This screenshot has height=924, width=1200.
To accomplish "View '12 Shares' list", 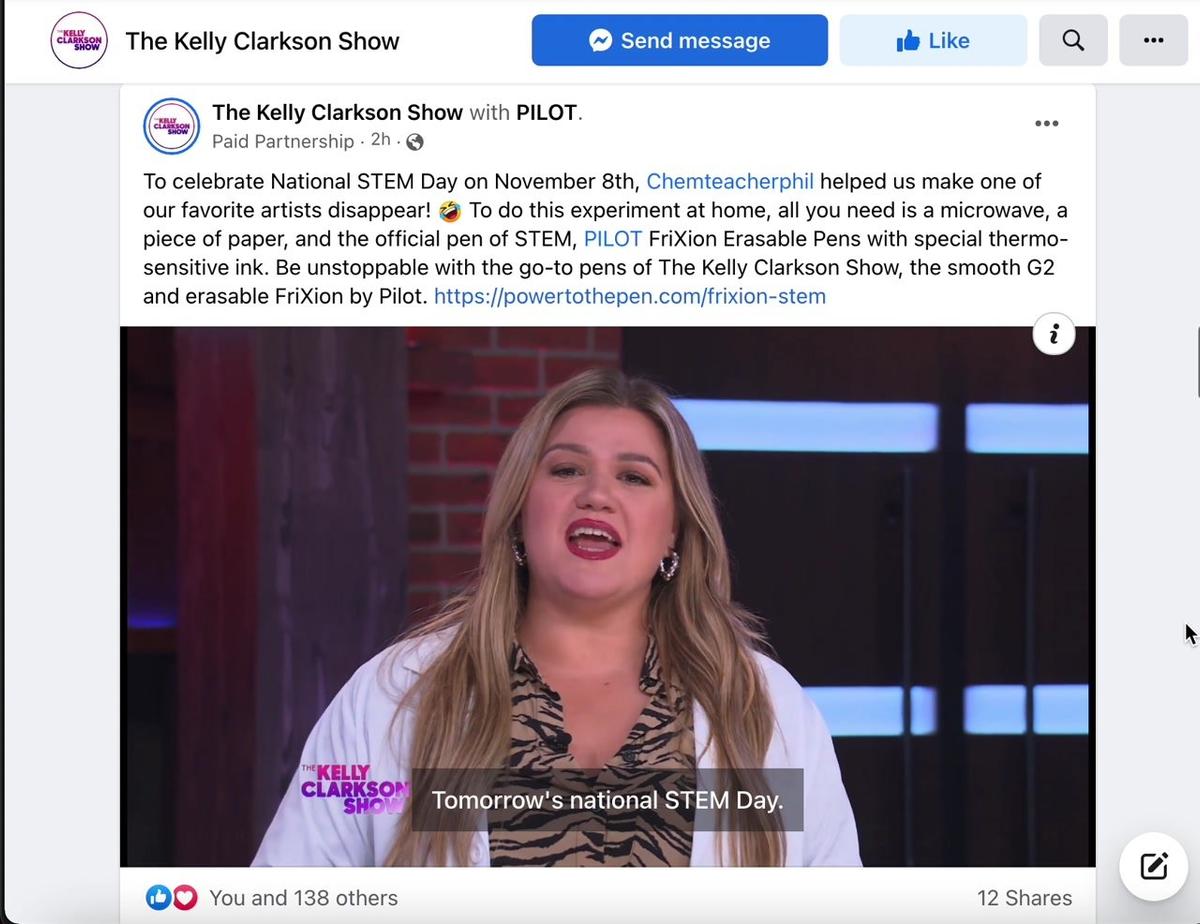I will tap(1025, 898).
